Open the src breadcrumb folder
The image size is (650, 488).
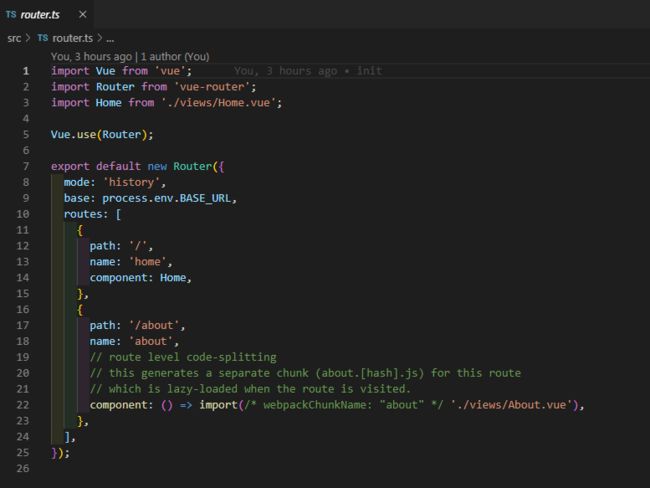pyautogui.click(x=14, y=38)
